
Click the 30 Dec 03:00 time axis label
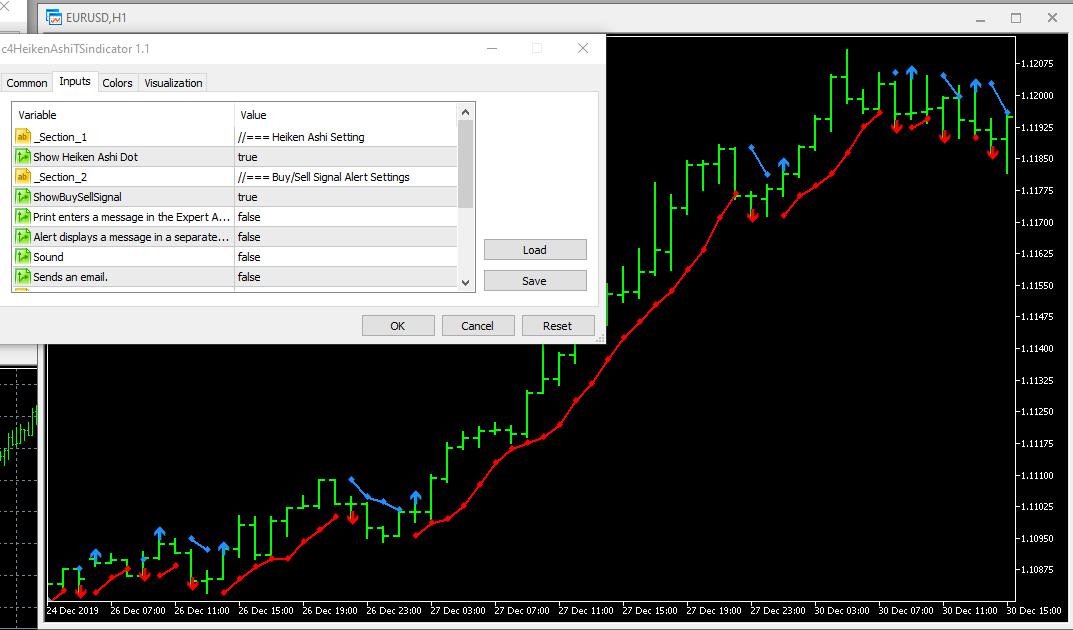tap(842, 611)
